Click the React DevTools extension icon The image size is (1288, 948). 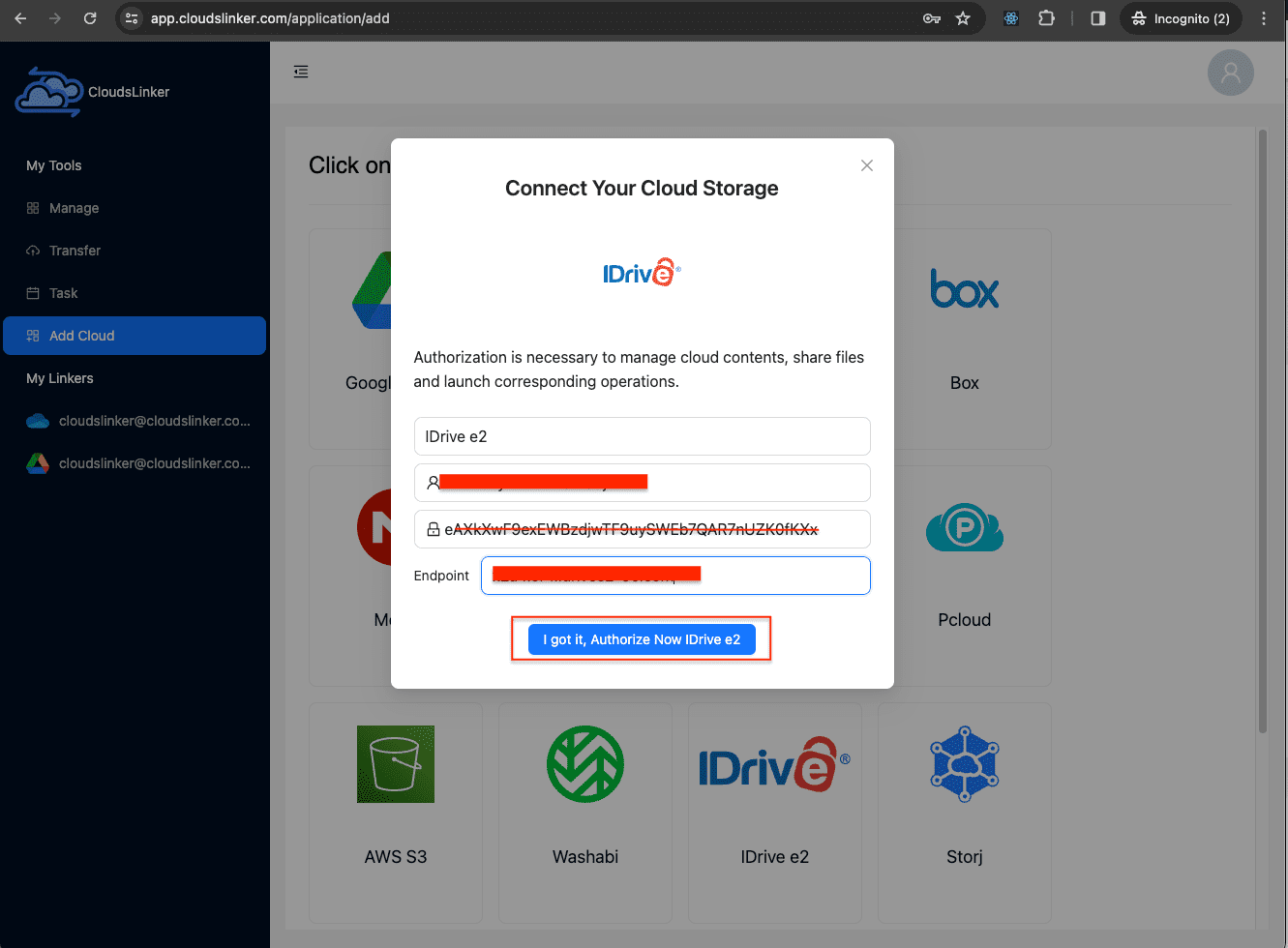pos(1011,18)
